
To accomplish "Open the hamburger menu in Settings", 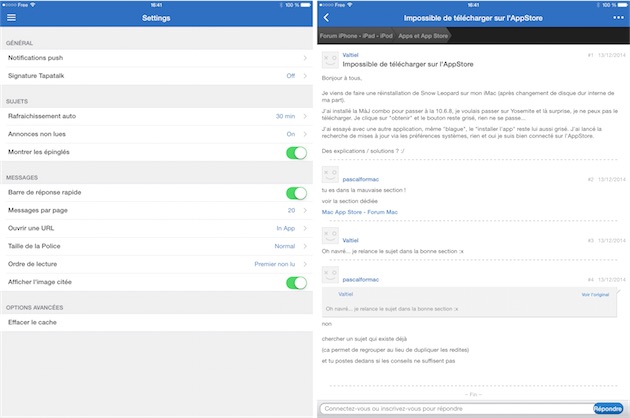I will pyautogui.click(x=11, y=18).
